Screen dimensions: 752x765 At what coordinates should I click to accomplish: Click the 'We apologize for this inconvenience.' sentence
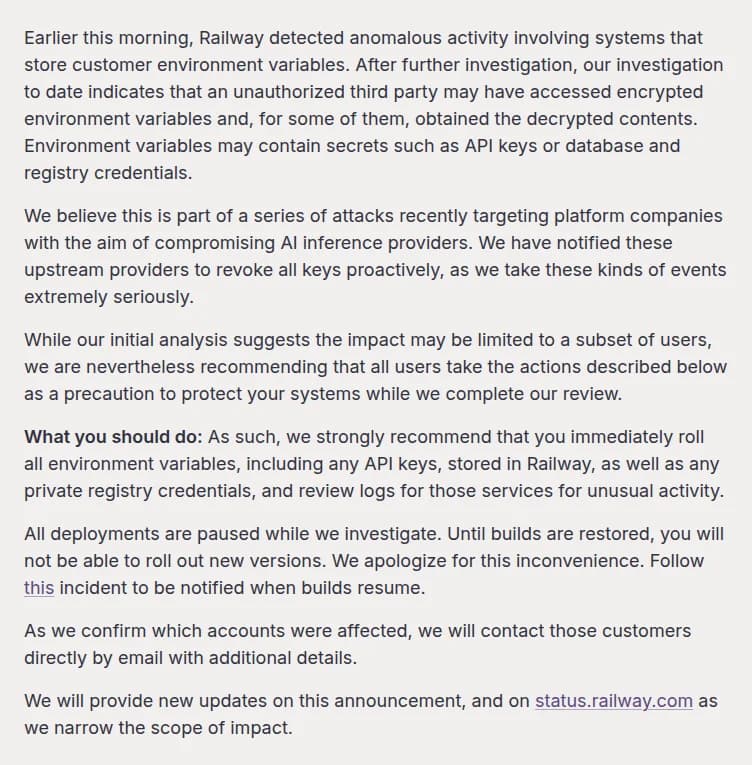(x=488, y=561)
